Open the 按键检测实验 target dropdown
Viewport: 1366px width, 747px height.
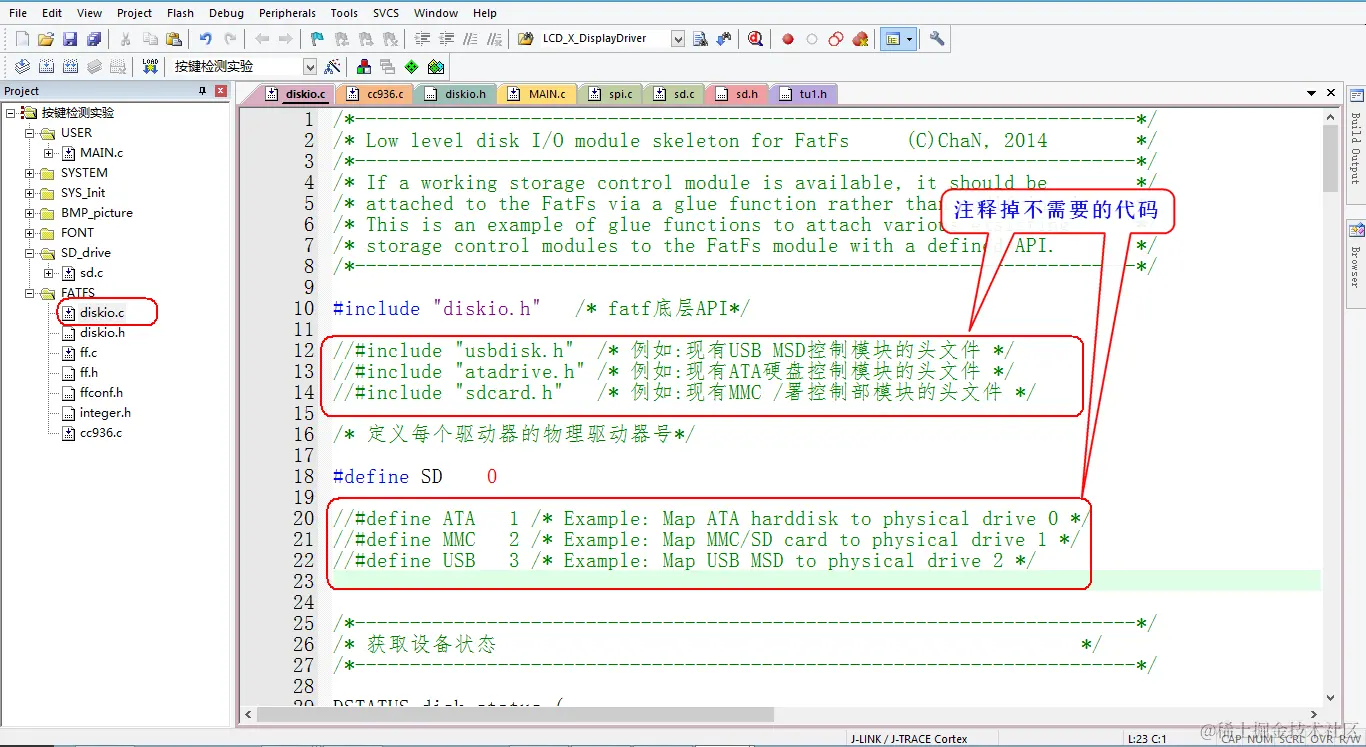[x=310, y=67]
